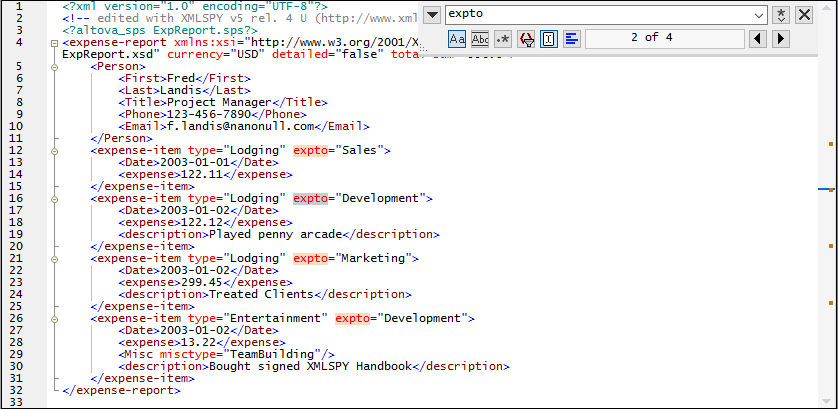Image resolution: width=838 pixels, height=409 pixels.
Task: Click email f.landis@nanonull.com
Action: coord(240,127)
